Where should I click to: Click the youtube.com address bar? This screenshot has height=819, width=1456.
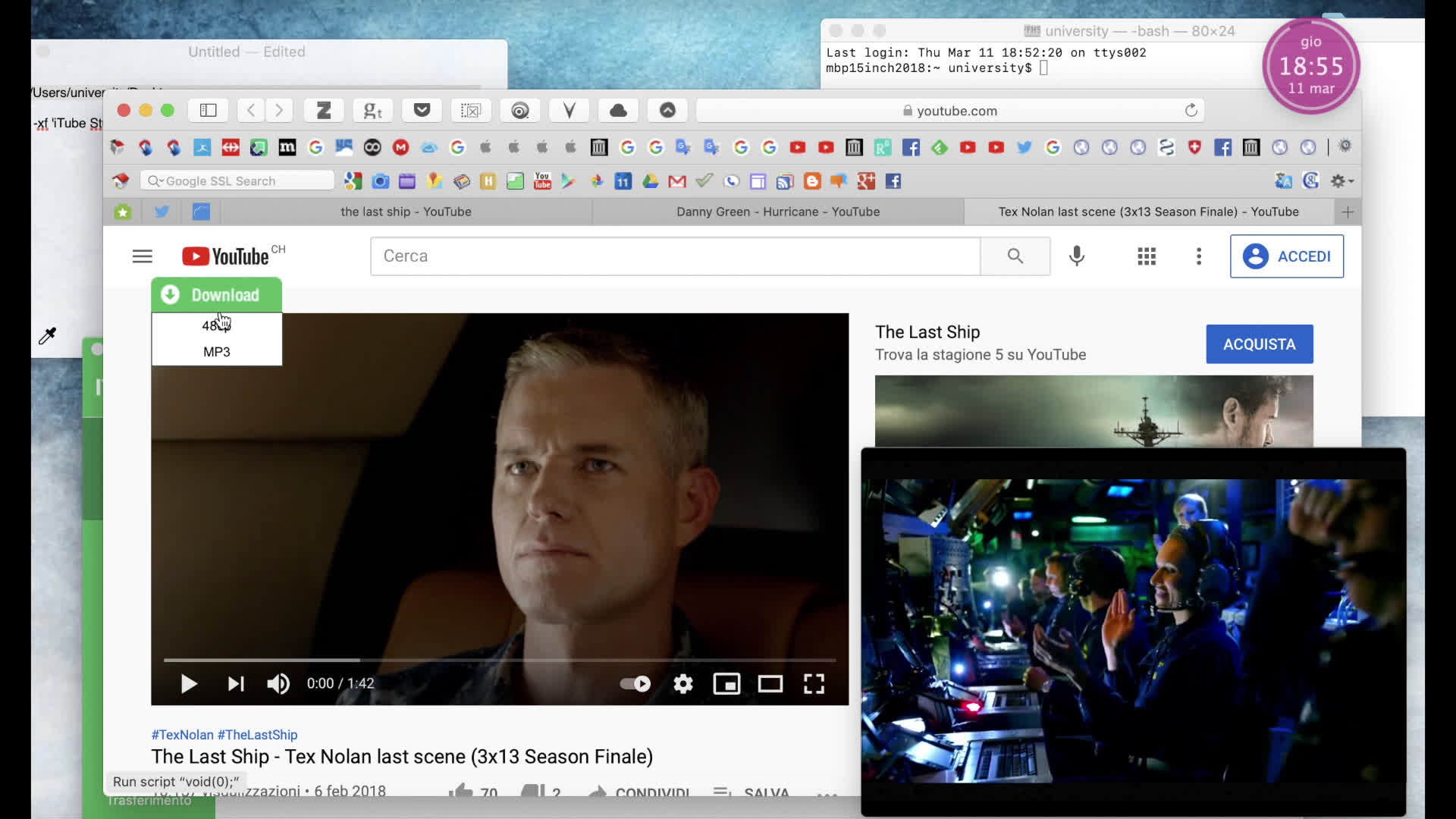tap(949, 111)
